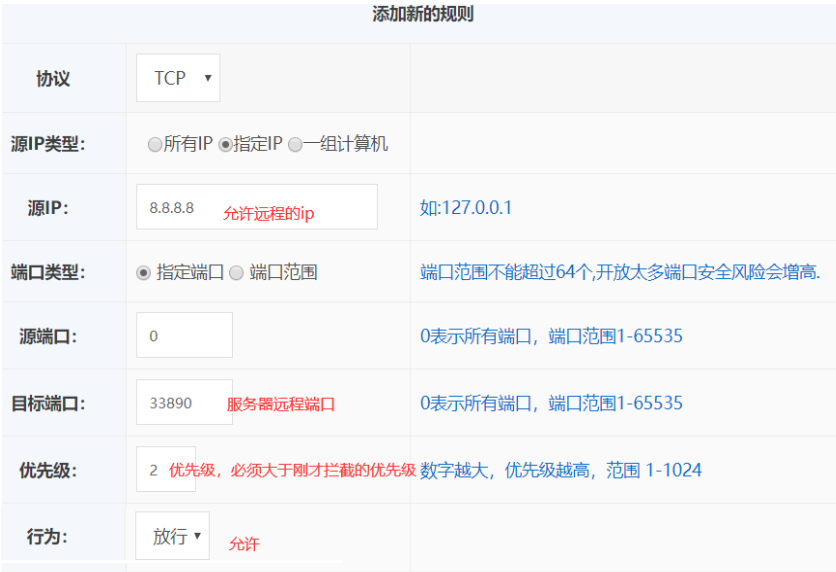The height and width of the screenshot is (572, 836).
Task: Click the red 服务器远程端口 annotation
Action: (281, 404)
